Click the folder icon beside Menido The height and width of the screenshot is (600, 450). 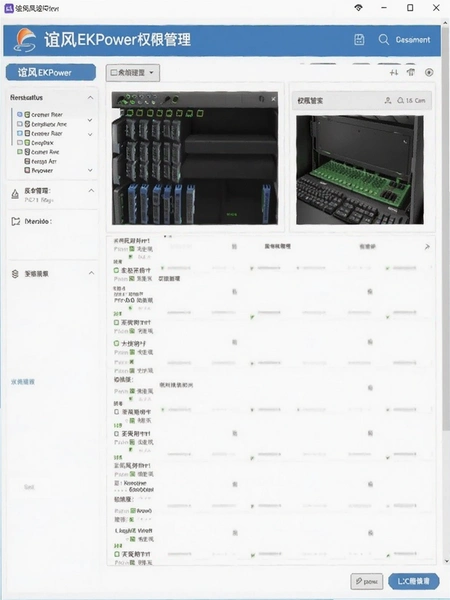16,221
